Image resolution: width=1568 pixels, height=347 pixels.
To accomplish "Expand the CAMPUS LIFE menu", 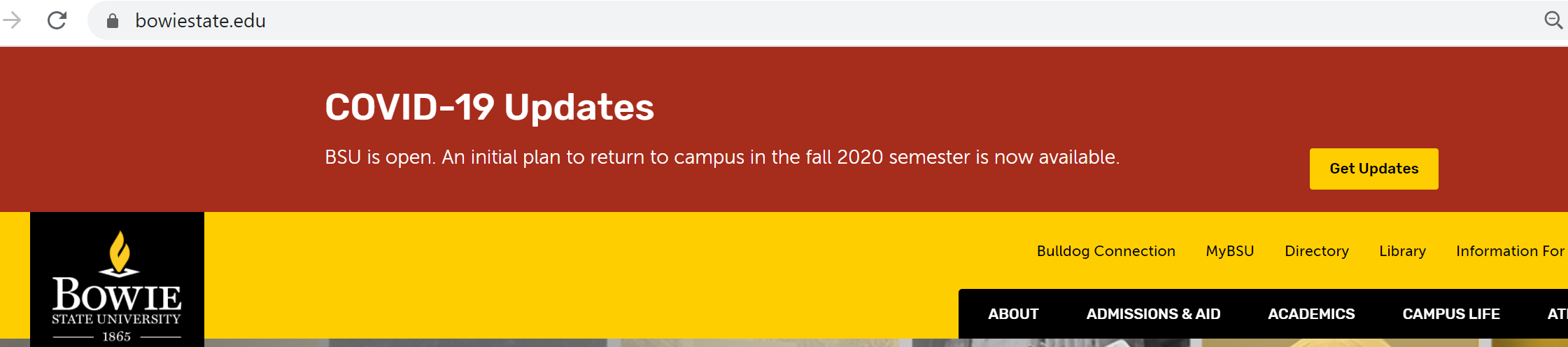I will [1450, 314].
